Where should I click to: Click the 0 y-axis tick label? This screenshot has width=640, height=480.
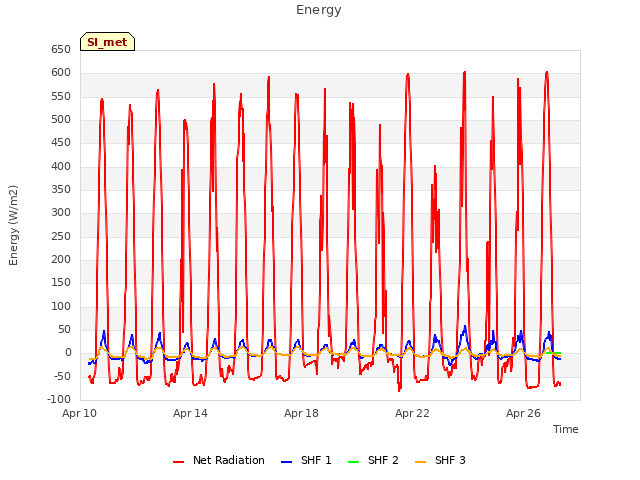(x=68, y=353)
